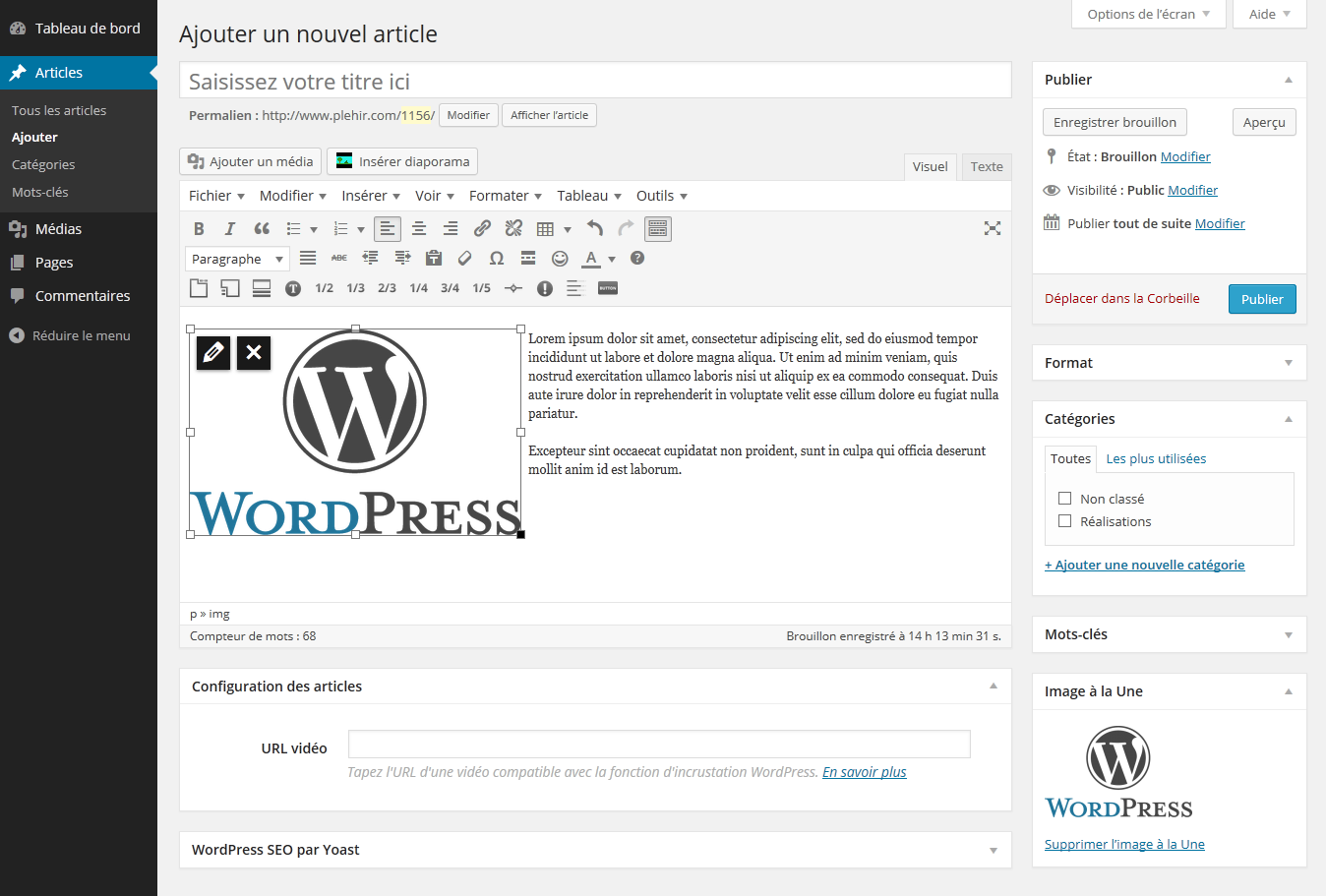The image size is (1326, 896).
Task: Click the paste as text icon
Action: pyautogui.click(x=434, y=258)
